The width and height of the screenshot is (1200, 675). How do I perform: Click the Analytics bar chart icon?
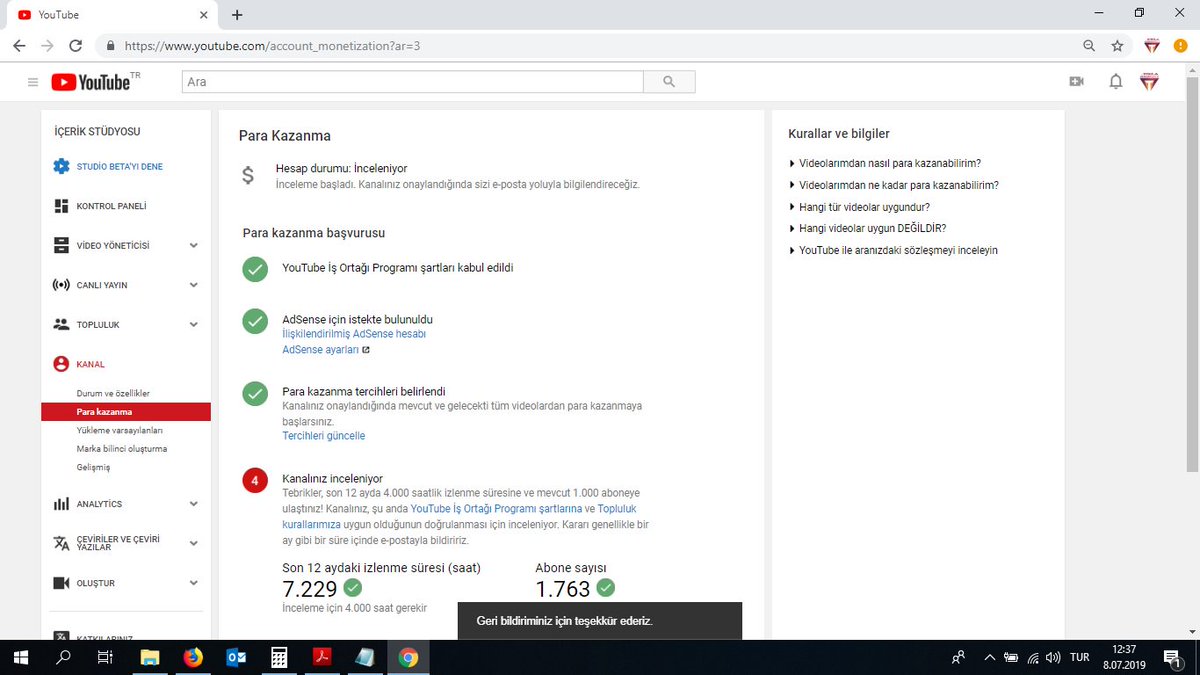(x=61, y=504)
